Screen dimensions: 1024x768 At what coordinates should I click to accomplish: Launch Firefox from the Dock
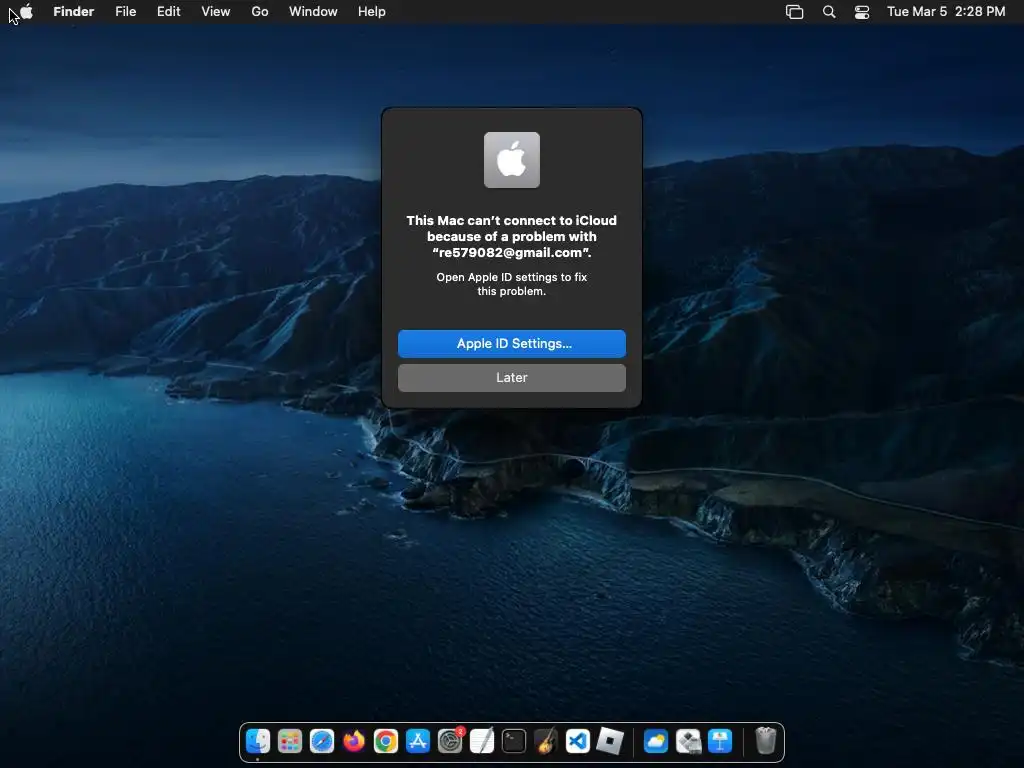click(354, 741)
